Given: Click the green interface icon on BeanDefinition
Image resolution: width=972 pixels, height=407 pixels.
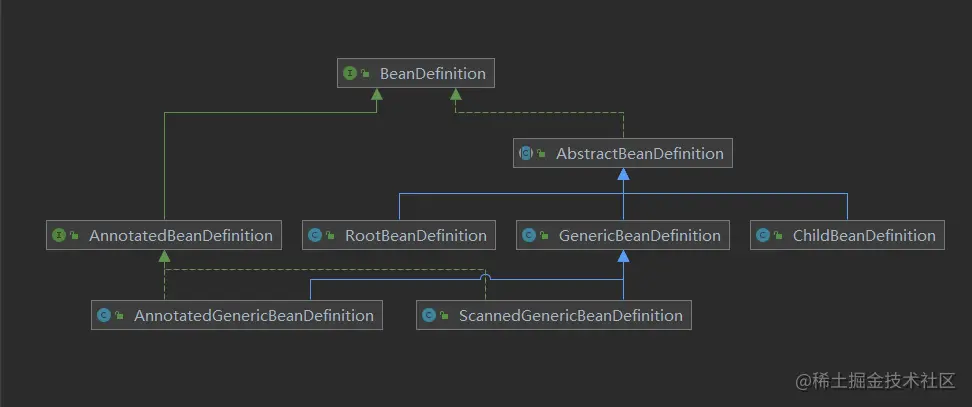Looking at the screenshot, I should tap(349, 73).
